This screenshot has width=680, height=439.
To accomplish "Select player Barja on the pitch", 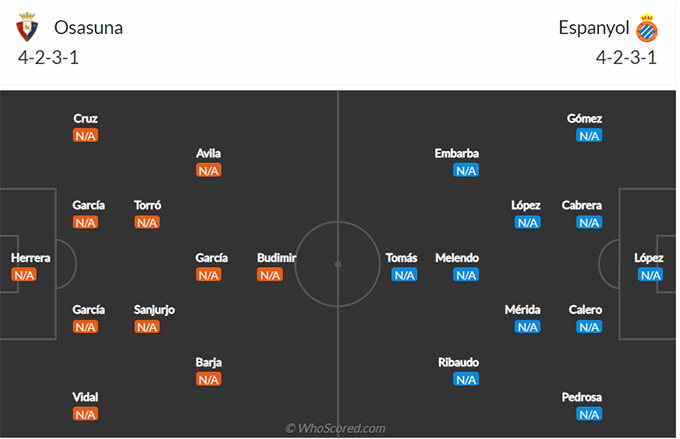I will [x=209, y=362].
